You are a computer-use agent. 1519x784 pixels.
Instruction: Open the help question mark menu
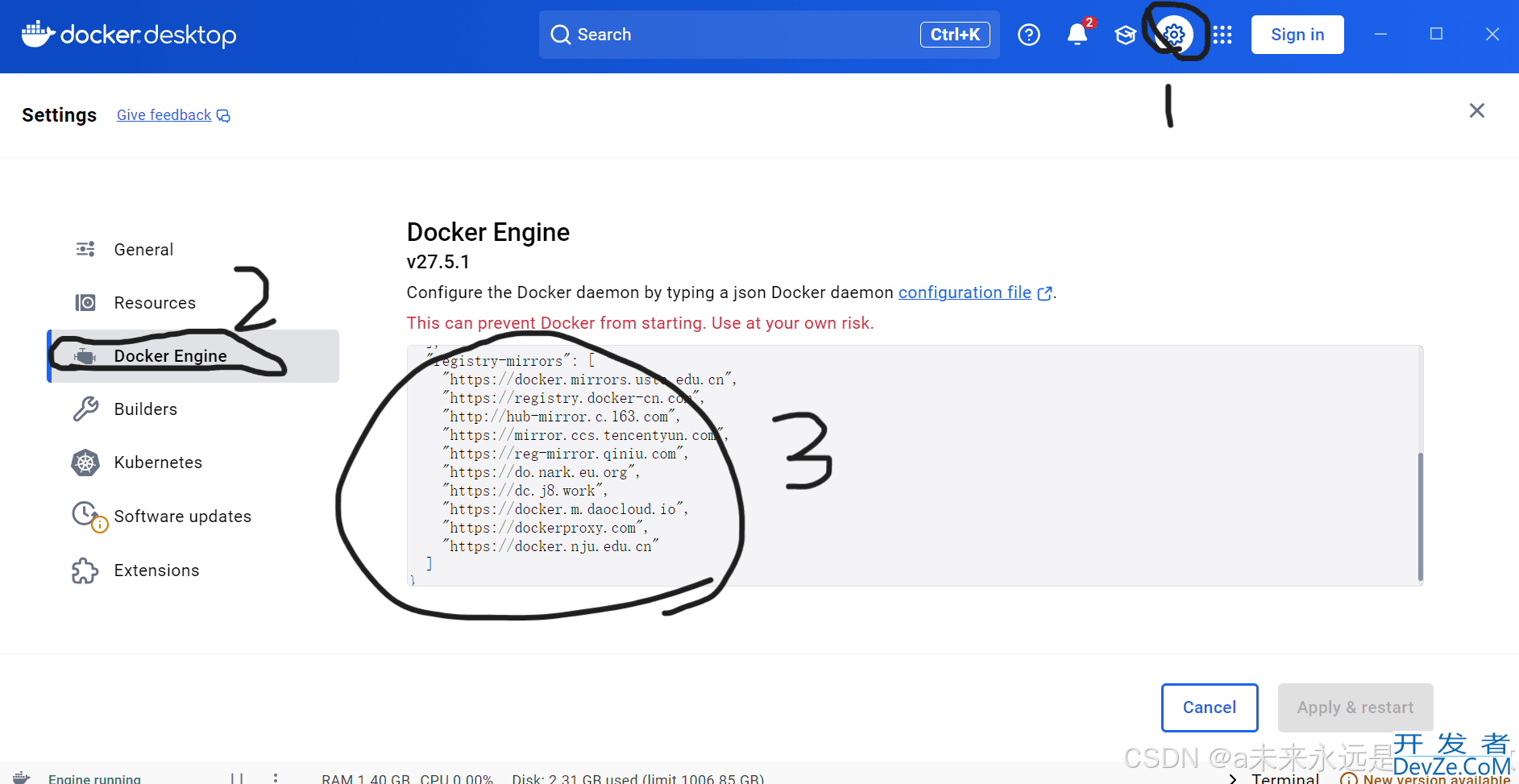[x=1029, y=35]
